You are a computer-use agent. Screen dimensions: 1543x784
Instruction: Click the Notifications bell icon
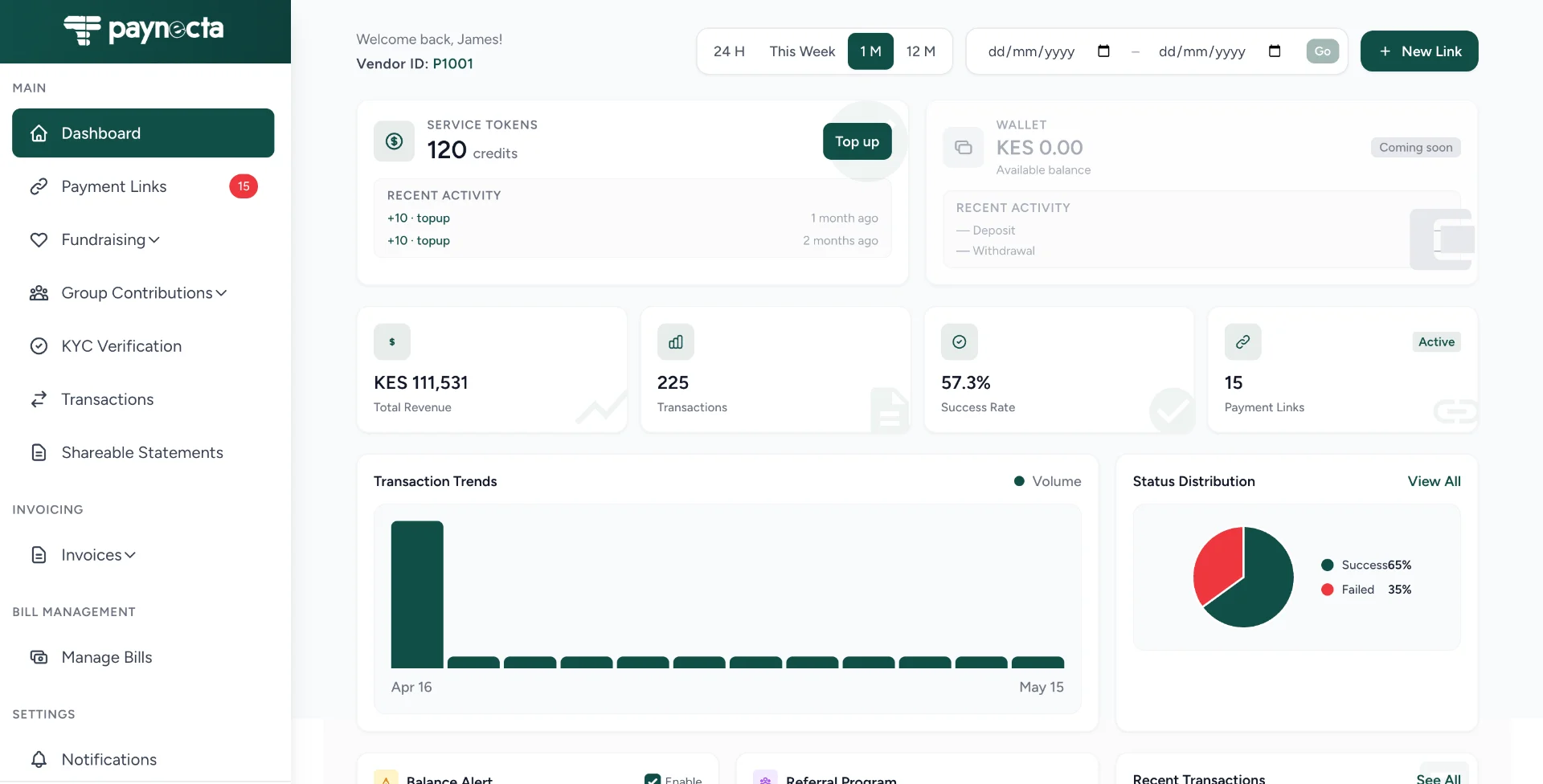[39, 759]
